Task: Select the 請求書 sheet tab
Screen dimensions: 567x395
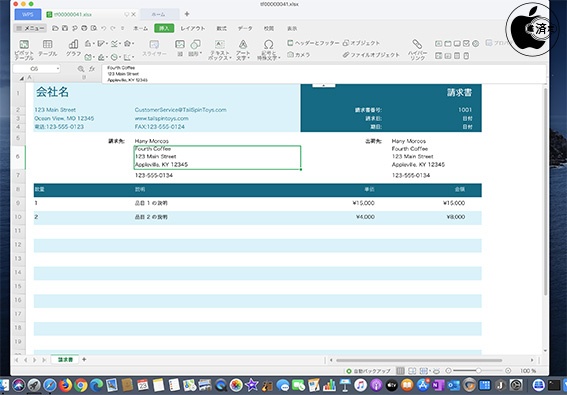Action: click(65, 359)
